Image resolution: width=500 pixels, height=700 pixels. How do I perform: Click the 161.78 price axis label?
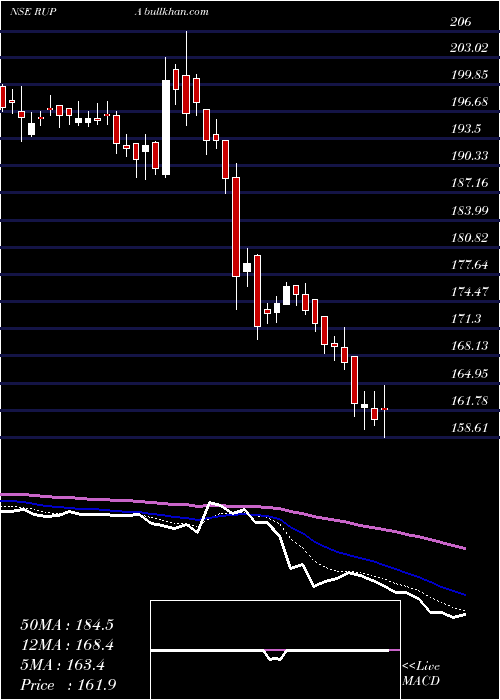(x=469, y=401)
